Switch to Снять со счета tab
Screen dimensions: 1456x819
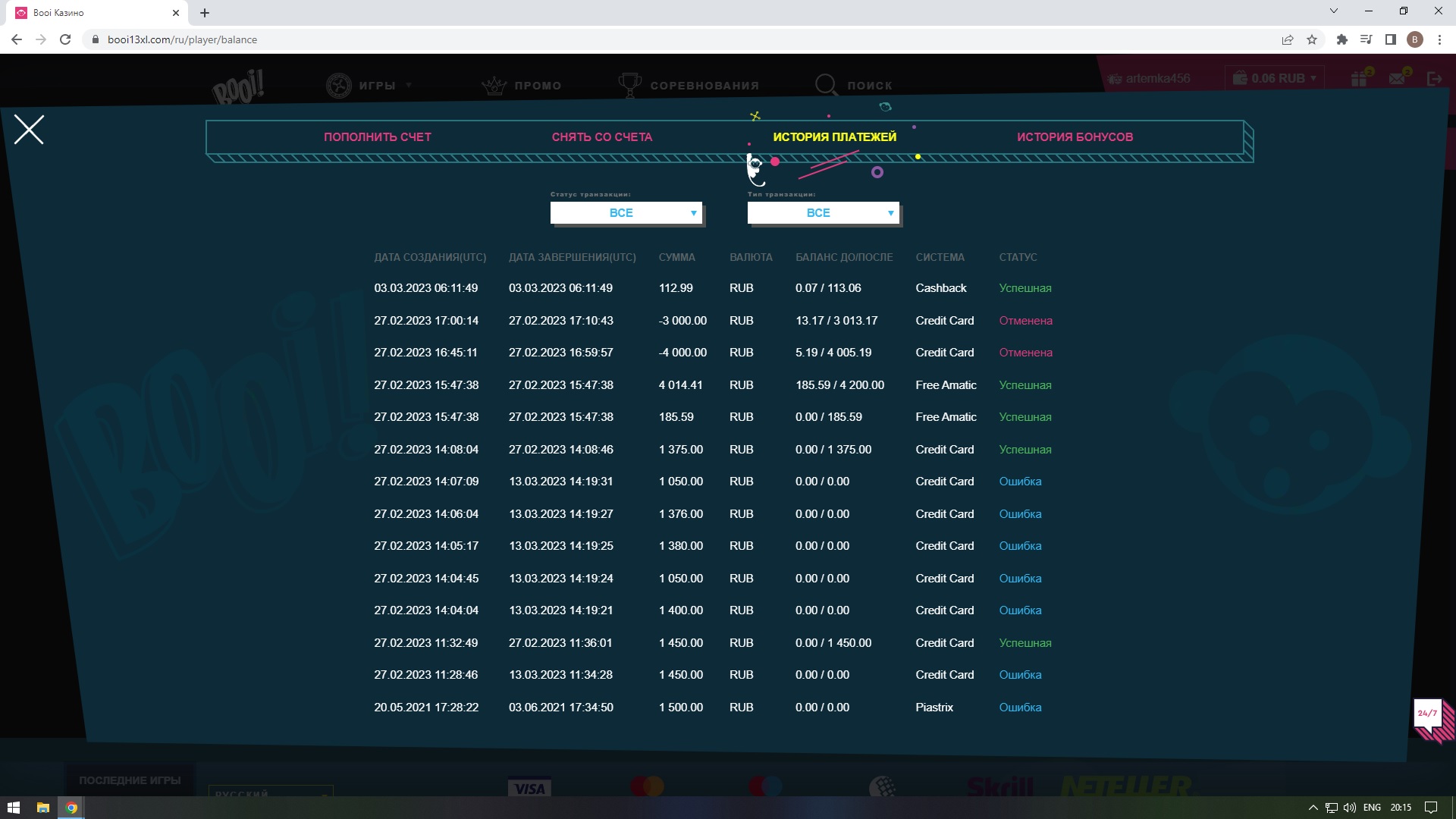pos(601,137)
